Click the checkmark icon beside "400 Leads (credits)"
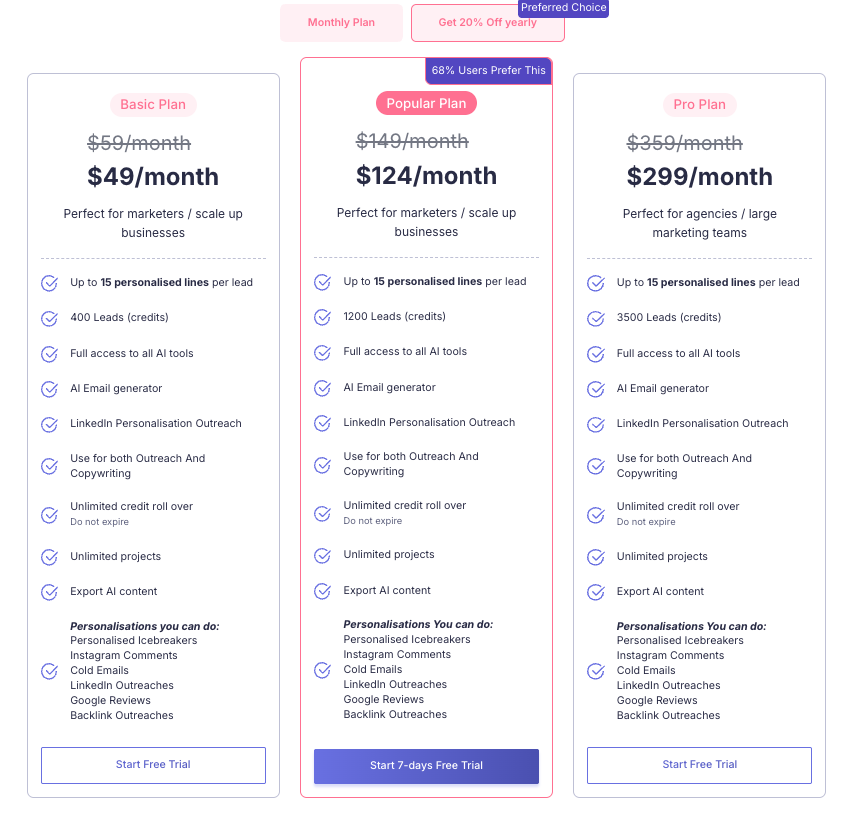This screenshot has height=820, width=853. pyautogui.click(x=49, y=318)
